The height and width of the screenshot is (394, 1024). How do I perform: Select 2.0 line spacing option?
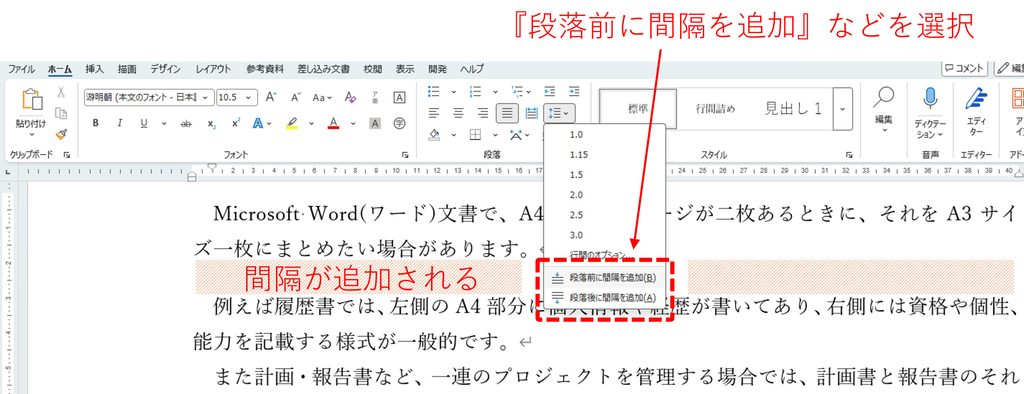[x=605, y=195]
